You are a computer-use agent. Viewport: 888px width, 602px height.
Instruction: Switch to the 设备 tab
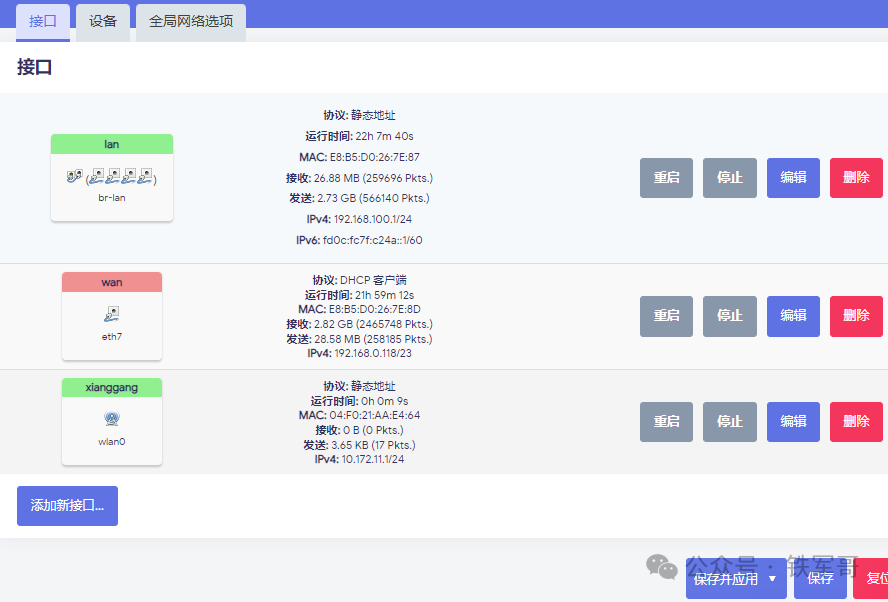pos(102,22)
